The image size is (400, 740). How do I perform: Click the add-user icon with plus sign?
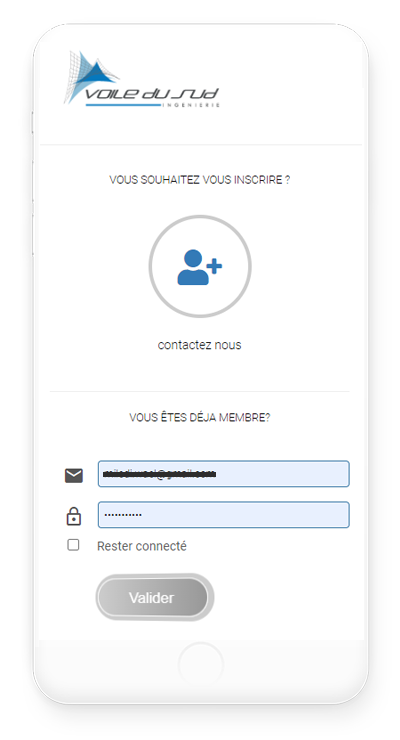200,267
